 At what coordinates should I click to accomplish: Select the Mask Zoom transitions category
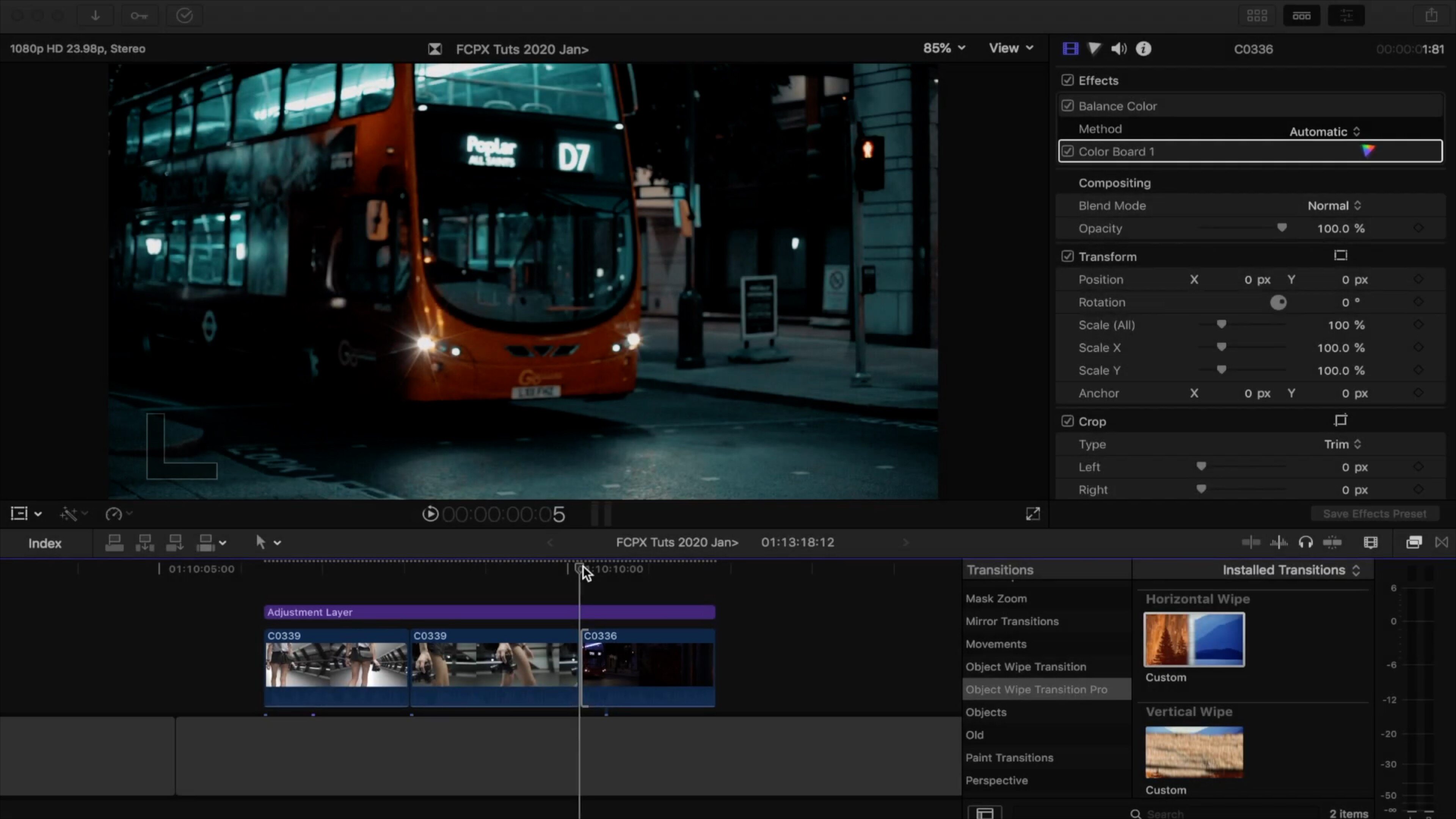click(996, 598)
